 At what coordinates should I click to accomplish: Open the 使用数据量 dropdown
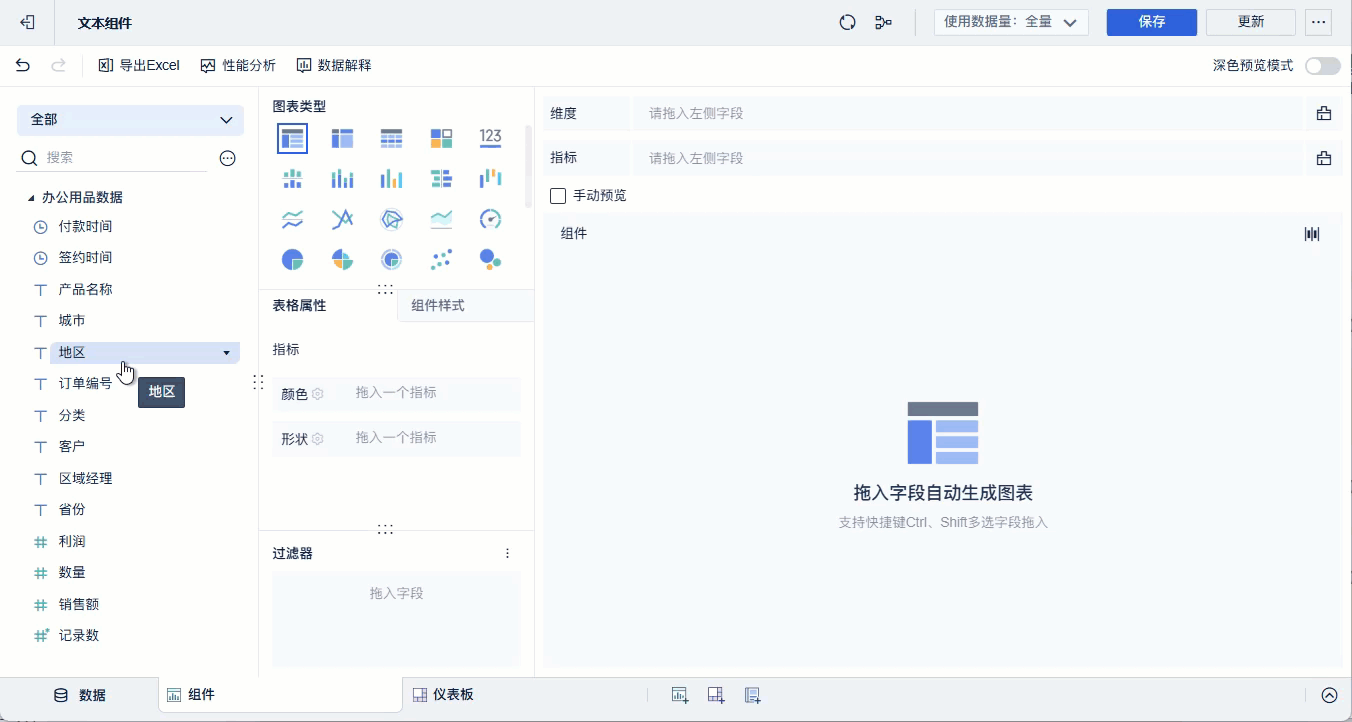click(x=1011, y=22)
